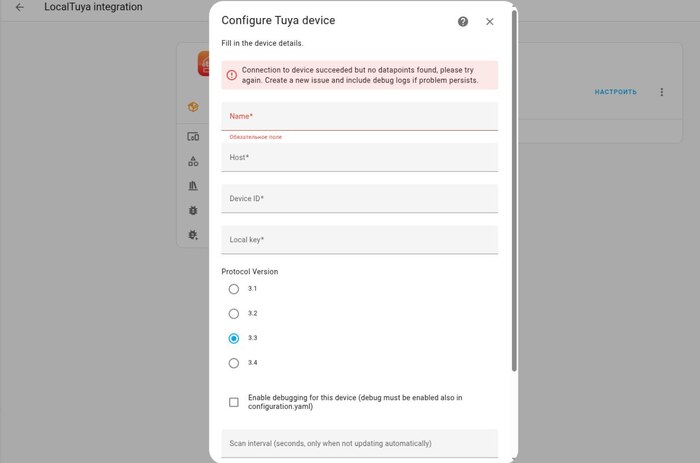This screenshot has height=463, width=700.
Task: Click the 'Connection to device succeeded' error message
Action: tap(360, 75)
